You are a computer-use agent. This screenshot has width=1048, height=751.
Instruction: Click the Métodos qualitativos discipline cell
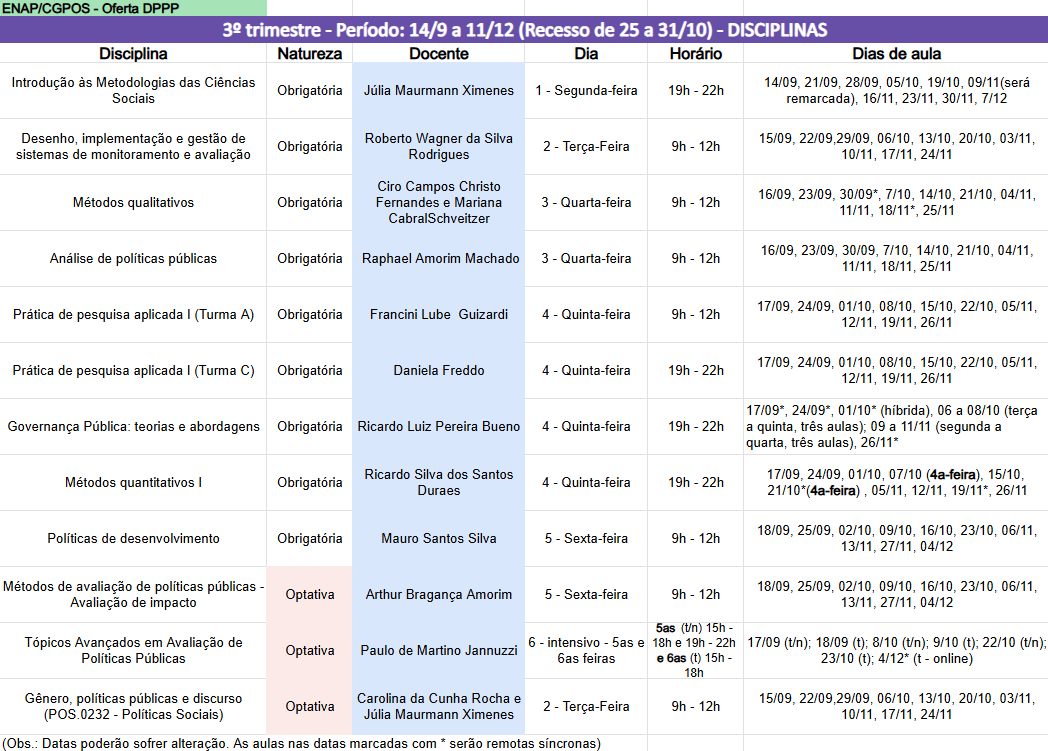[133, 202]
